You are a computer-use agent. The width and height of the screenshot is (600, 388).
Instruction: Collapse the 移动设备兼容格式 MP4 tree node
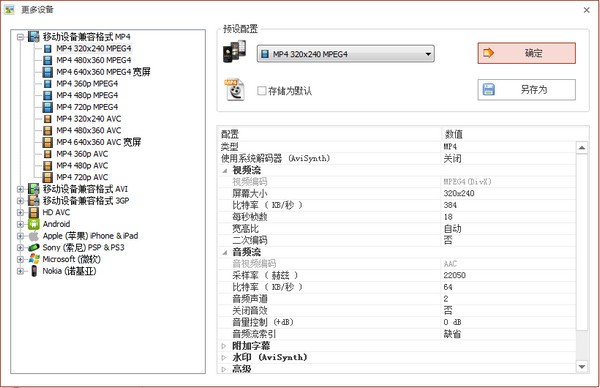pos(20,37)
